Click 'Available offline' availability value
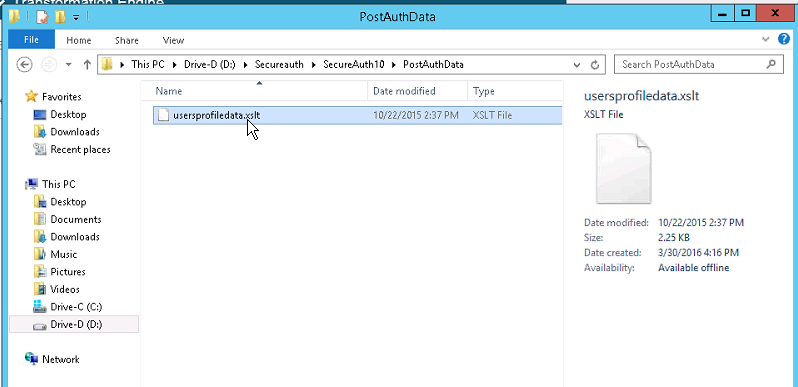The image size is (798, 387). point(694,268)
